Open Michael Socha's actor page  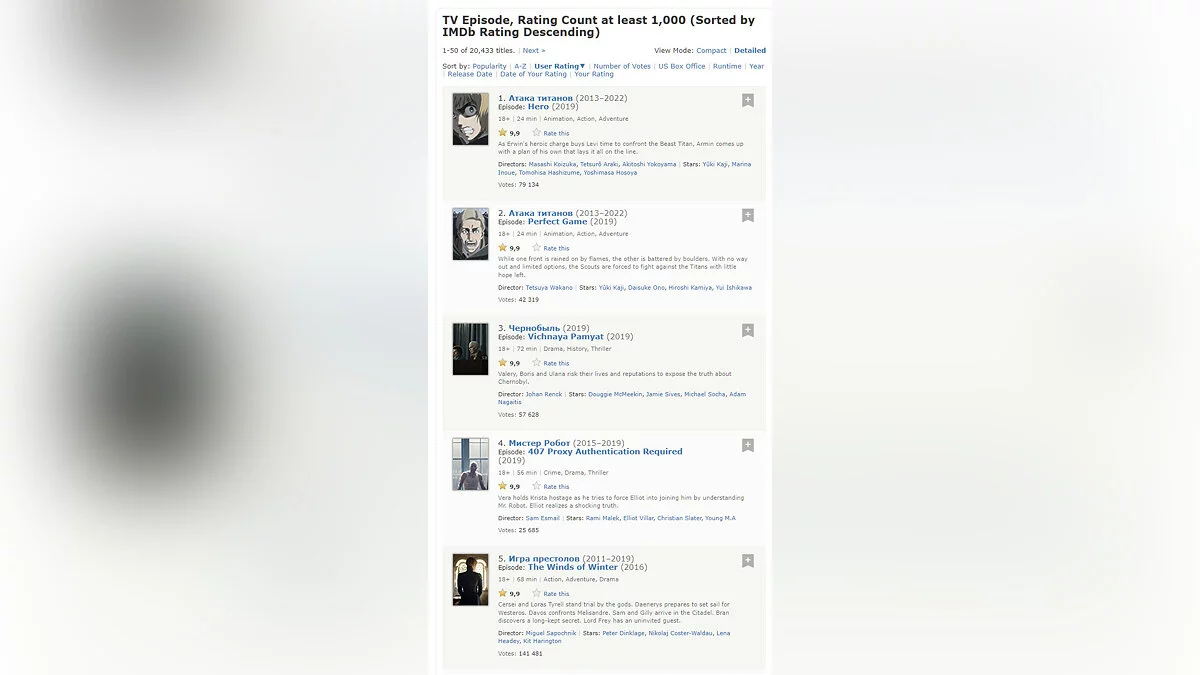point(704,394)
